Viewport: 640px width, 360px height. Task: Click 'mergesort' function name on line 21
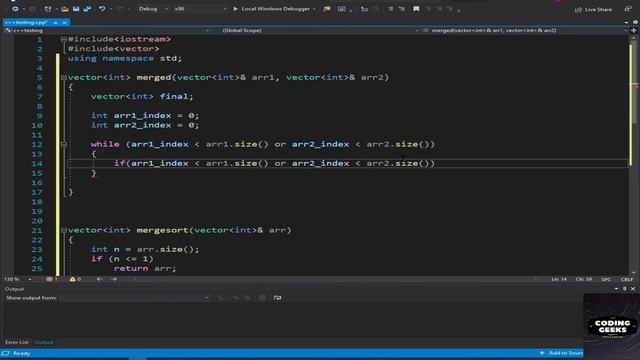pos(162,230)
